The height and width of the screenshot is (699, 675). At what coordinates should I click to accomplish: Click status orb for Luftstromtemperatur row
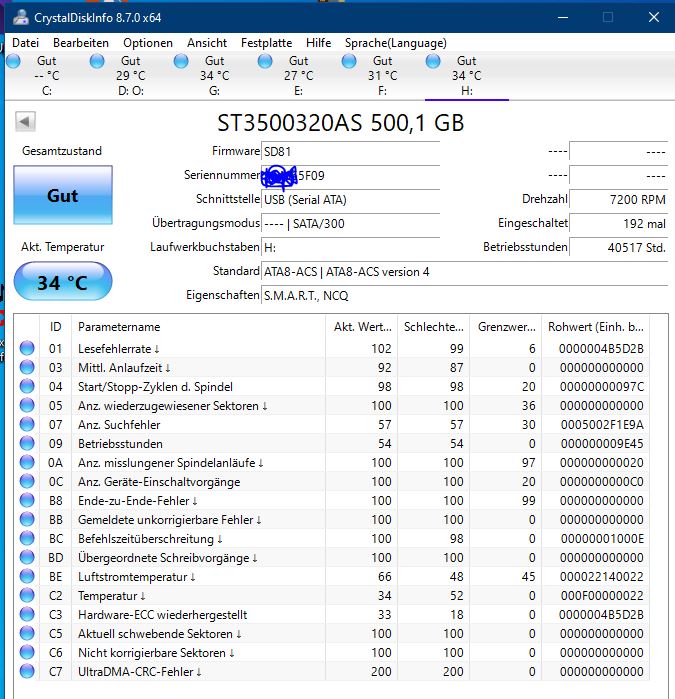(x=27, y=576)
